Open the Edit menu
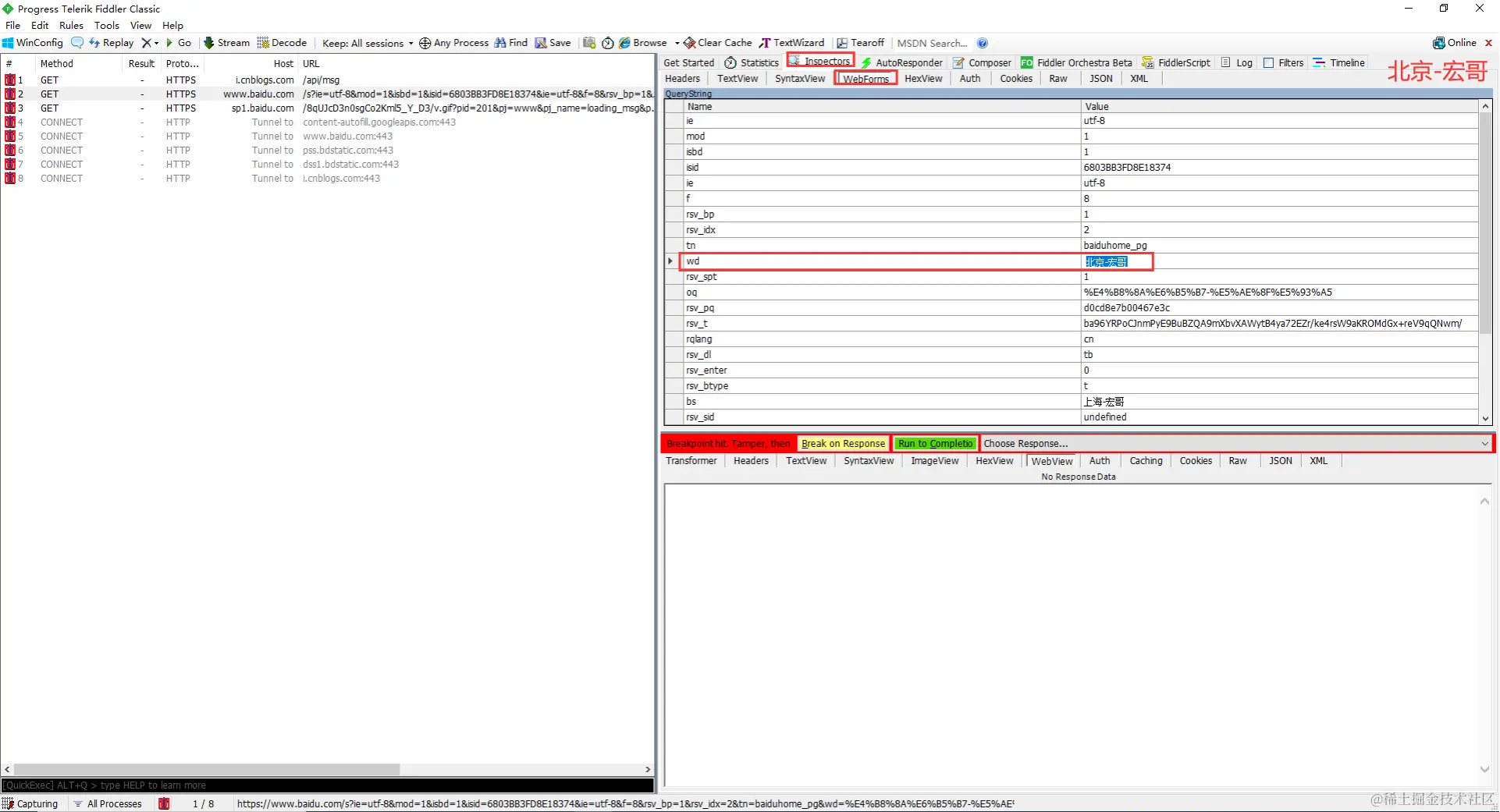This screenshot has height=812, width=1500. pos(40,25)
